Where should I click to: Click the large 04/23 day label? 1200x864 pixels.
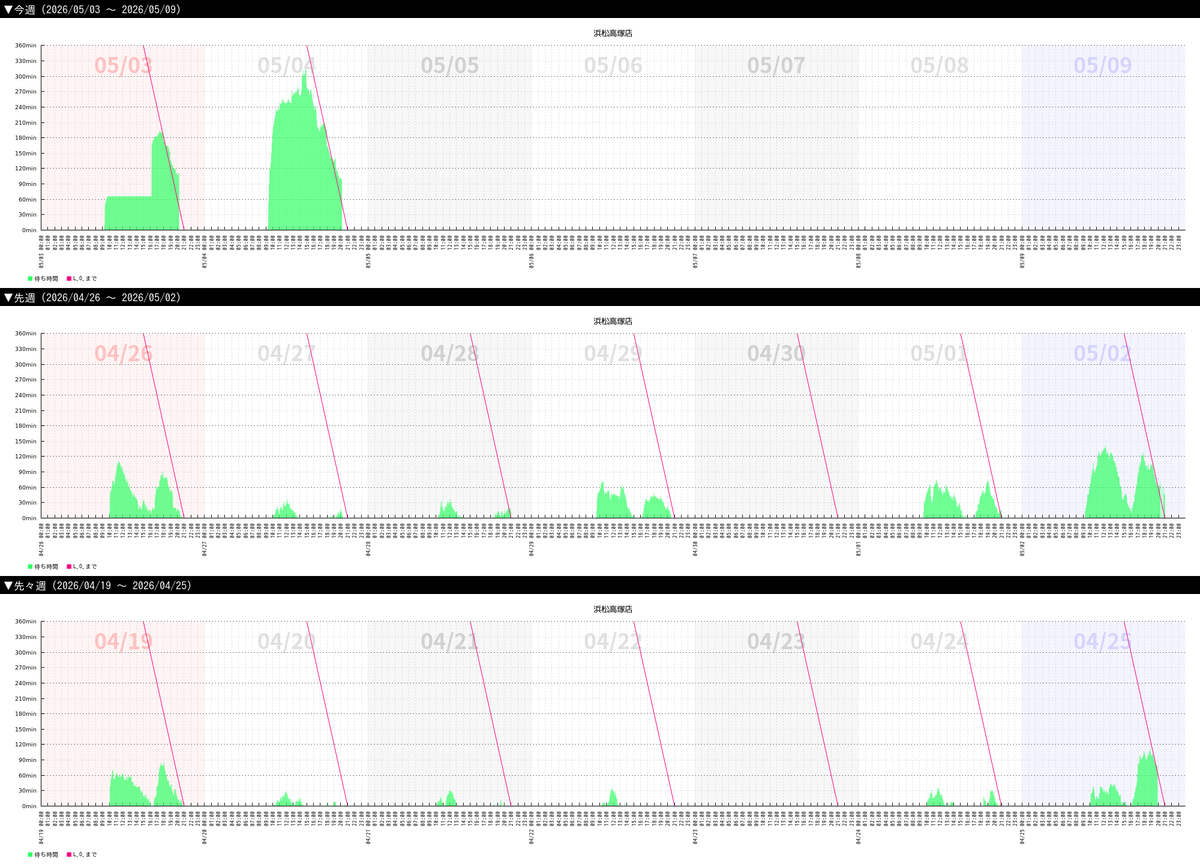(776, 642)
